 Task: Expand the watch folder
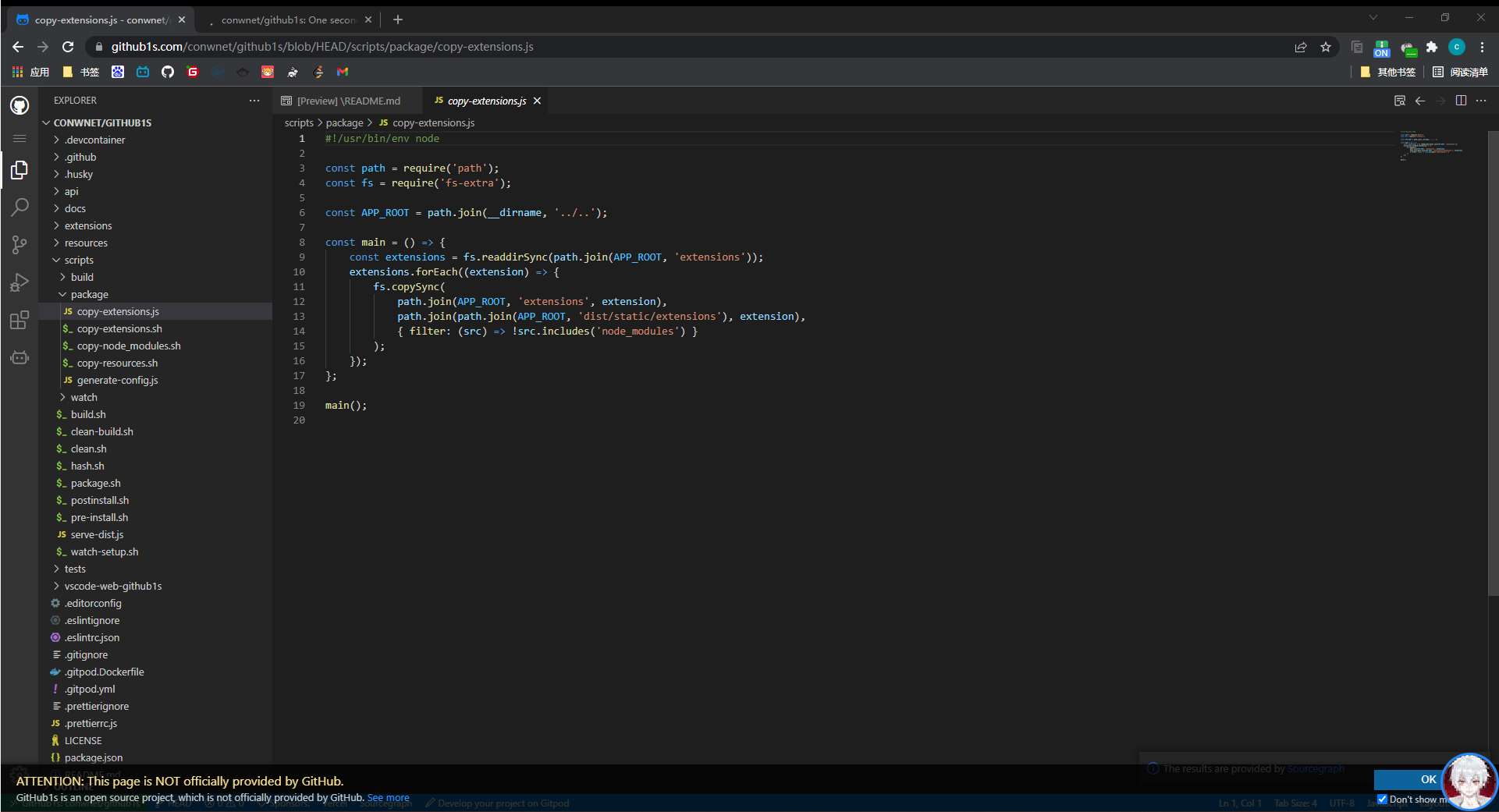(83, 398)
